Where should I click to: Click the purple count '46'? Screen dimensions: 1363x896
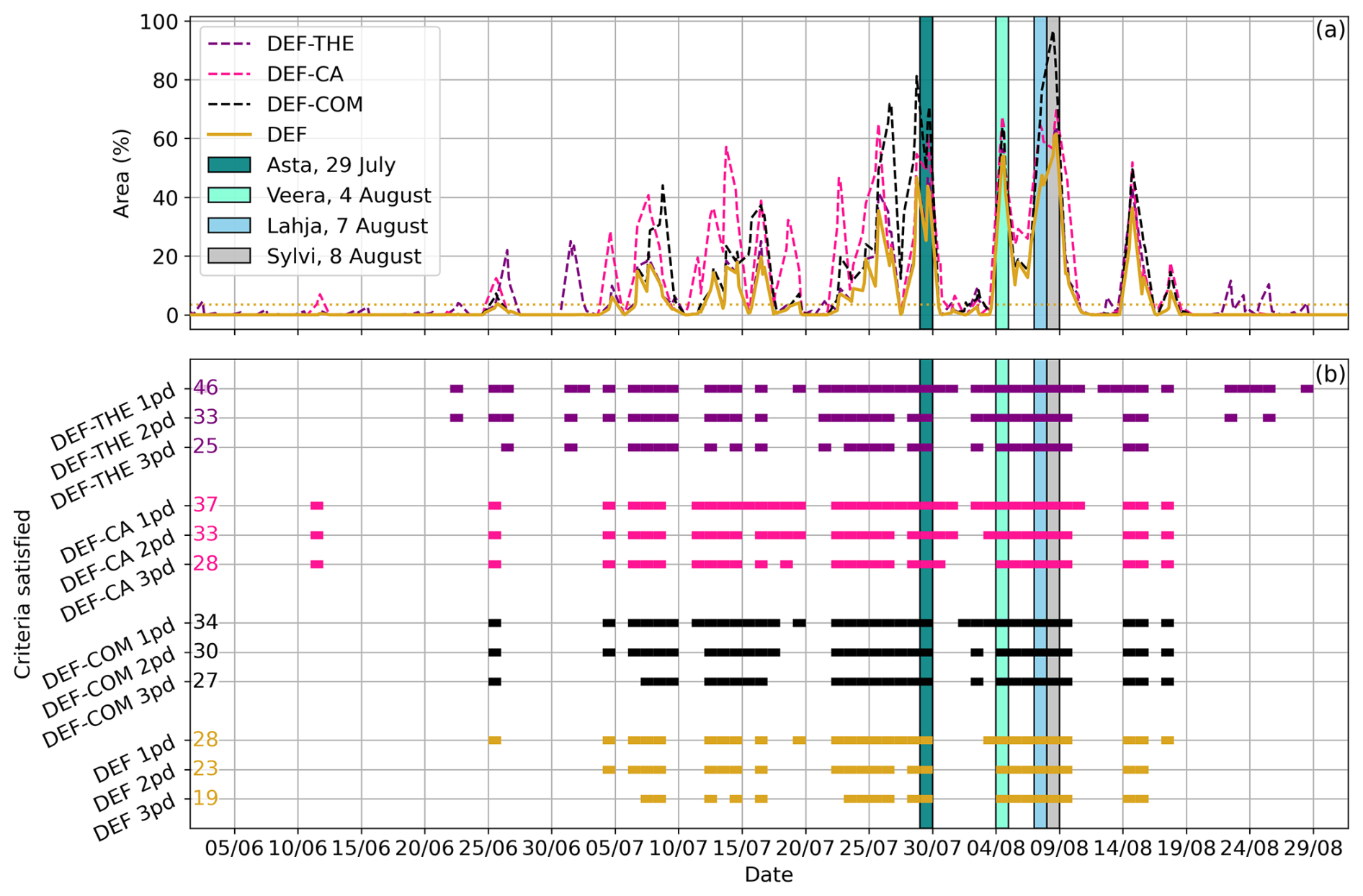(205, 388)
